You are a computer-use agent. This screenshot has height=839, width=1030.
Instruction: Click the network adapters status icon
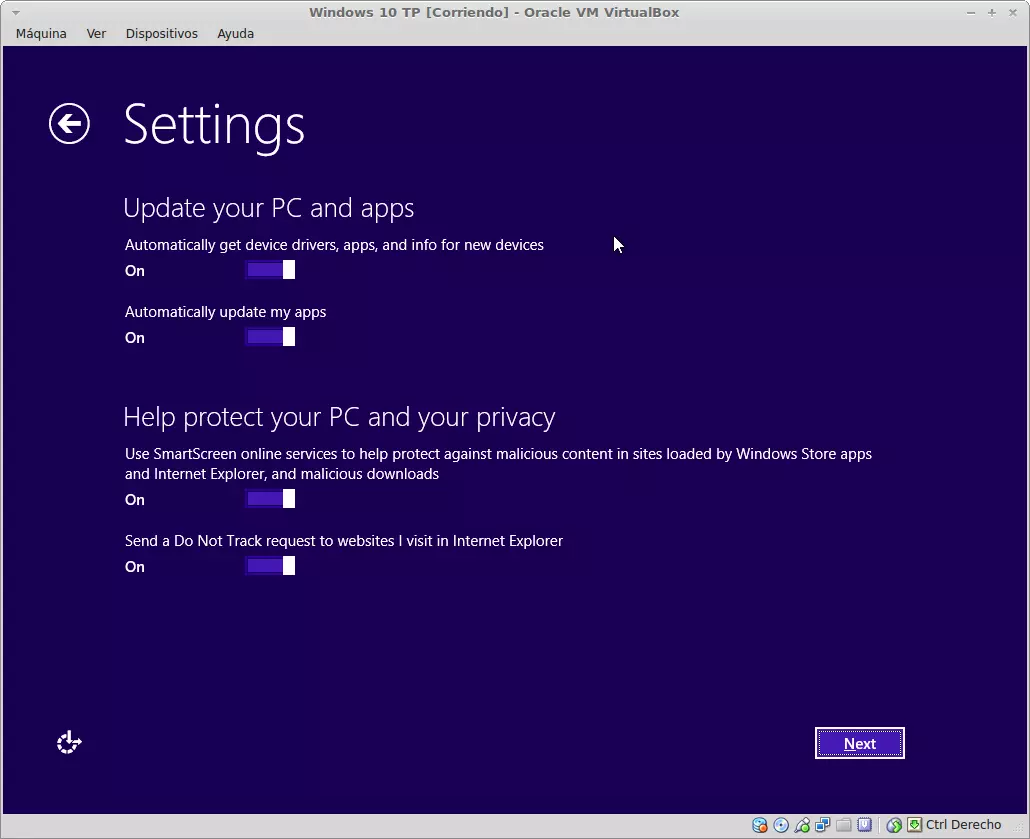click(823, 825)
